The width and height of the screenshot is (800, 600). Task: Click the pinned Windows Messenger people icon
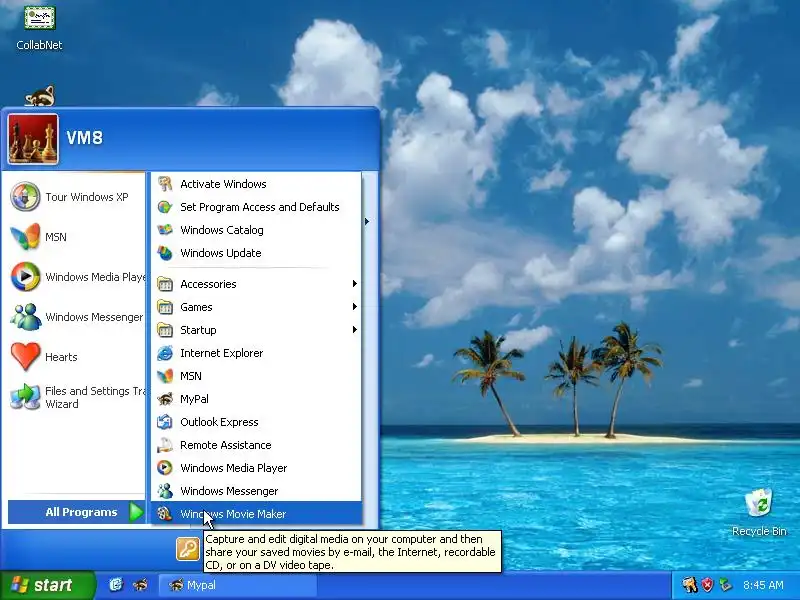click(x=25, y=317)
